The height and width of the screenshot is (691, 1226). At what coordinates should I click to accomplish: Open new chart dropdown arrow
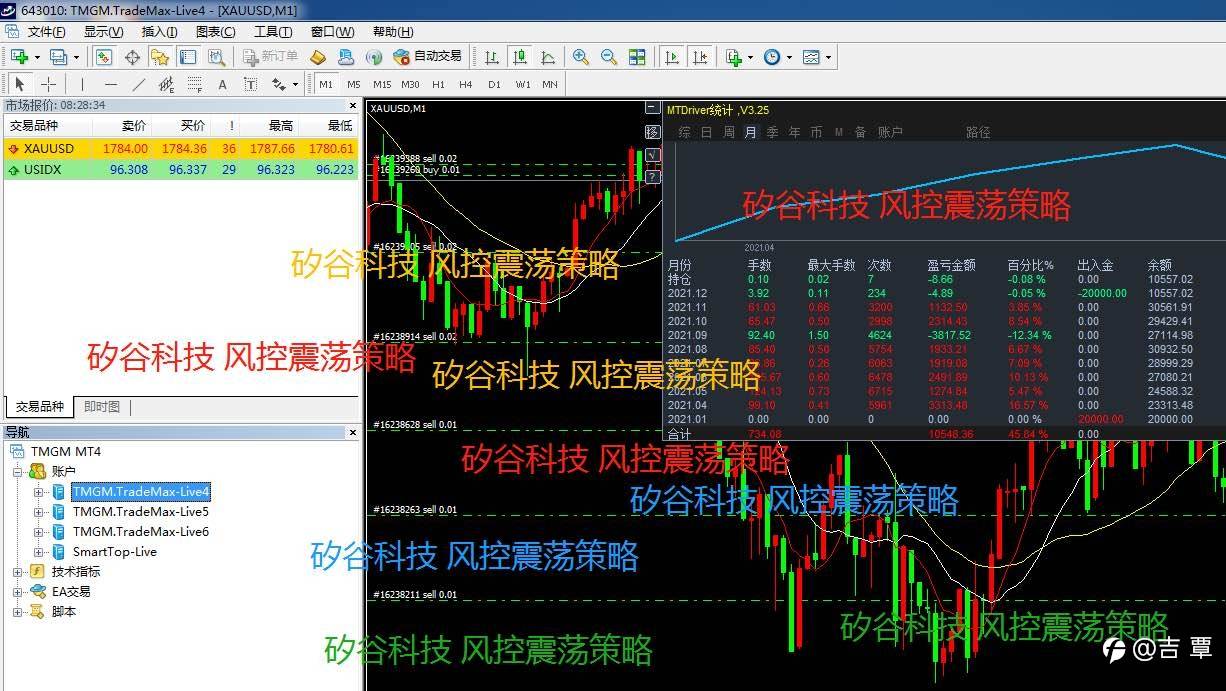pos(36,57)
